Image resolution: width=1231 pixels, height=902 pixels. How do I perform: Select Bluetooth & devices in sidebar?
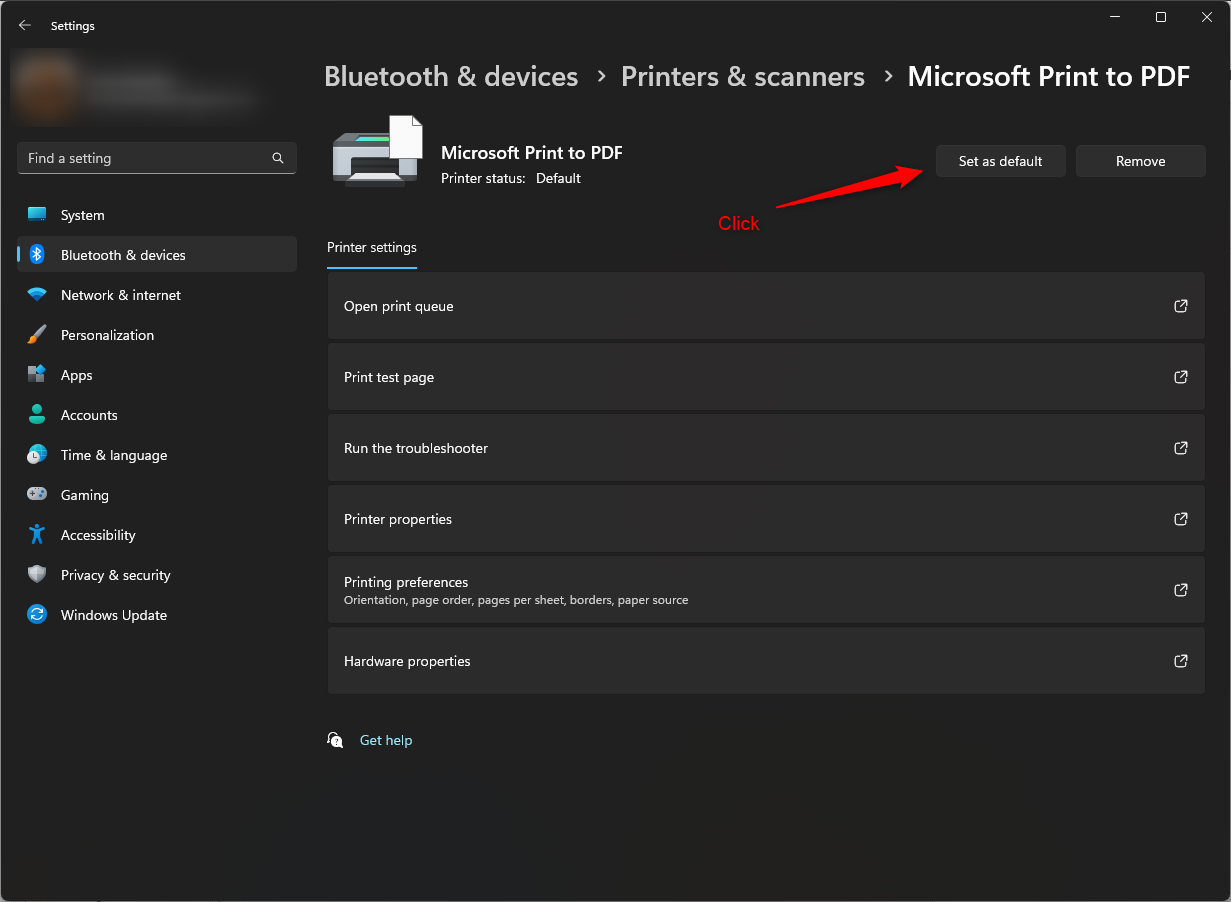click(157, 255)
